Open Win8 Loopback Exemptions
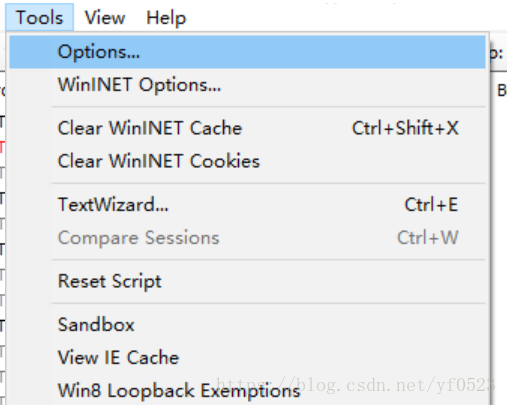Screen dimensions: 507x405 (247, 390)
